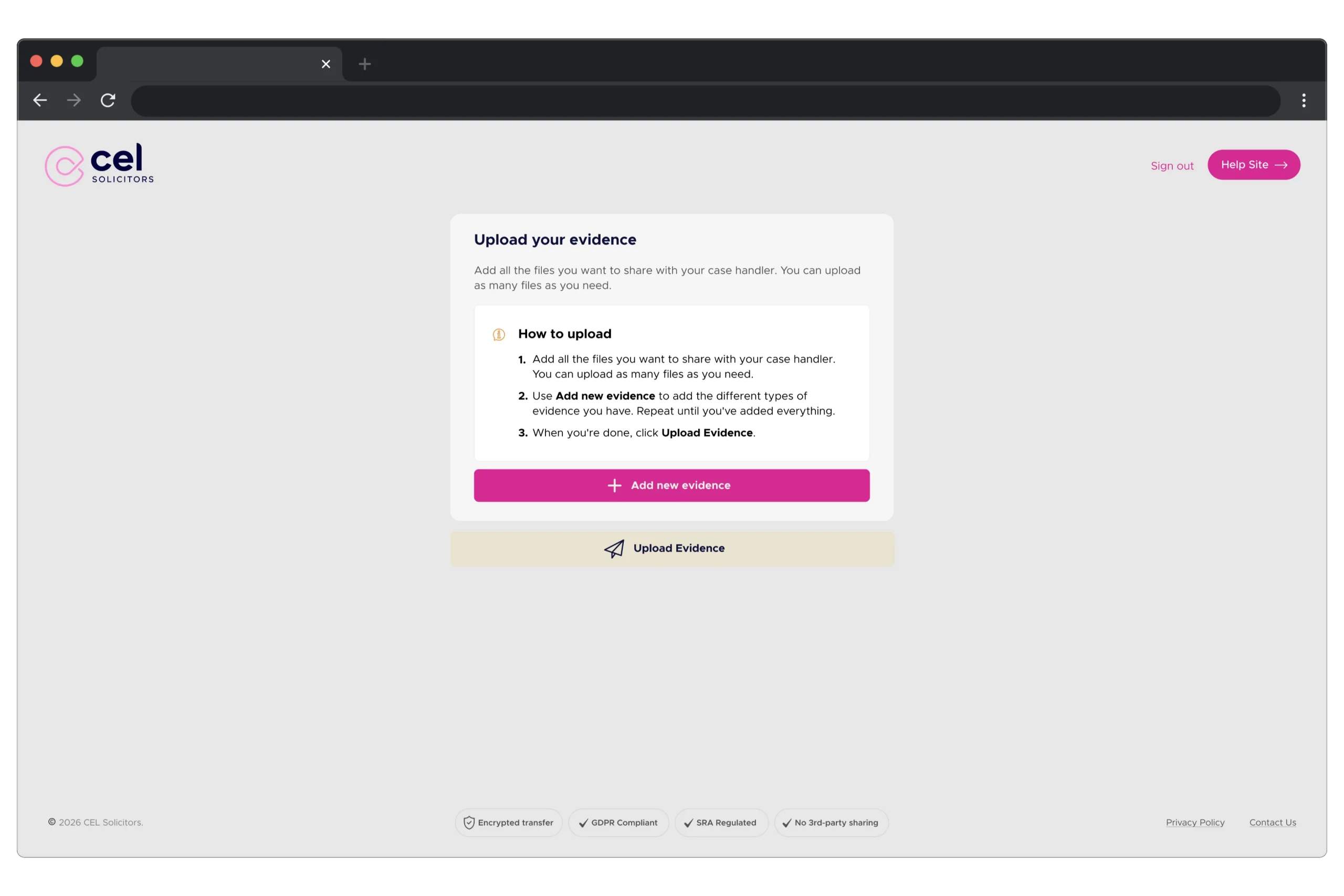Click the checkmark on GDPR Compliant badge
This screenshot has width=1344, height=896.
coord(583,823)
